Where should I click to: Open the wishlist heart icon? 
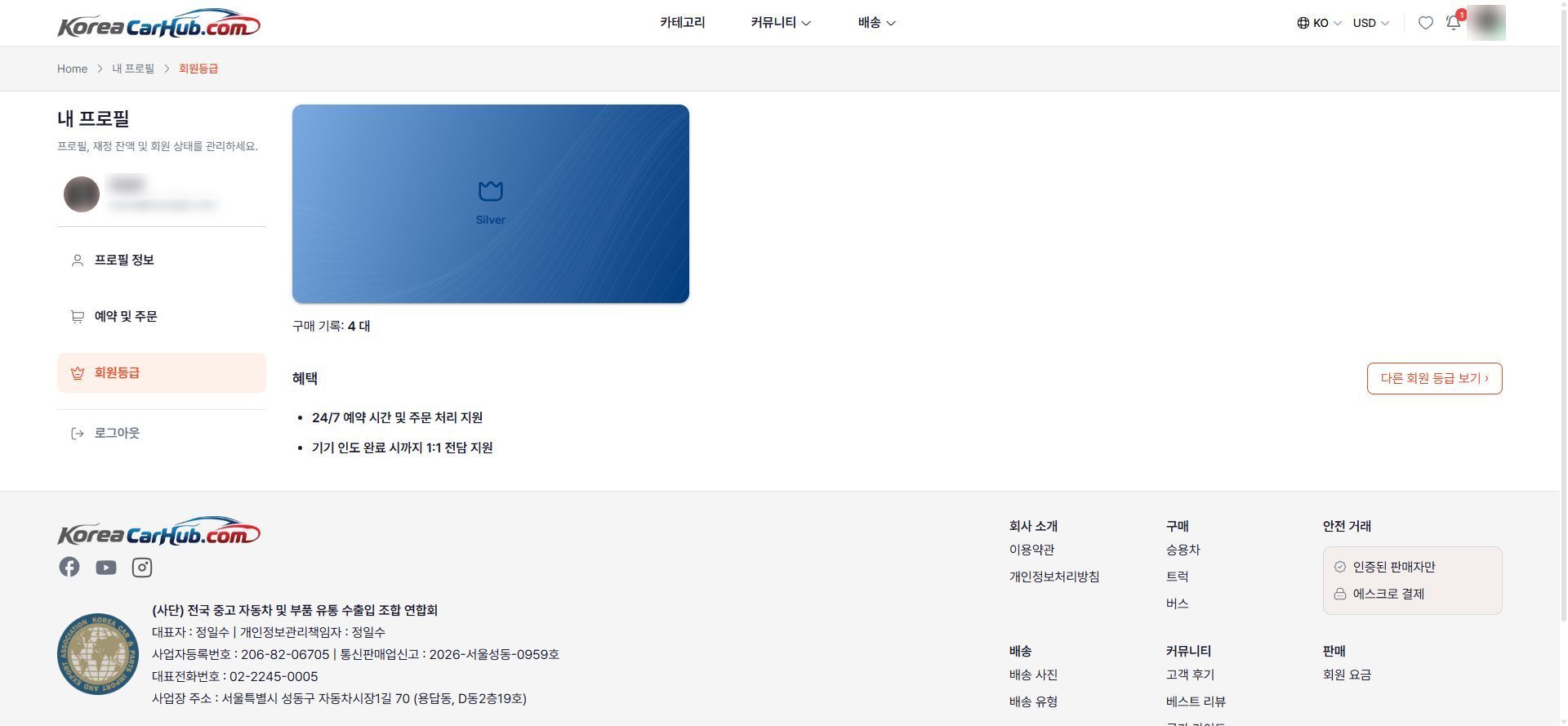click(x=1425, y=23)
